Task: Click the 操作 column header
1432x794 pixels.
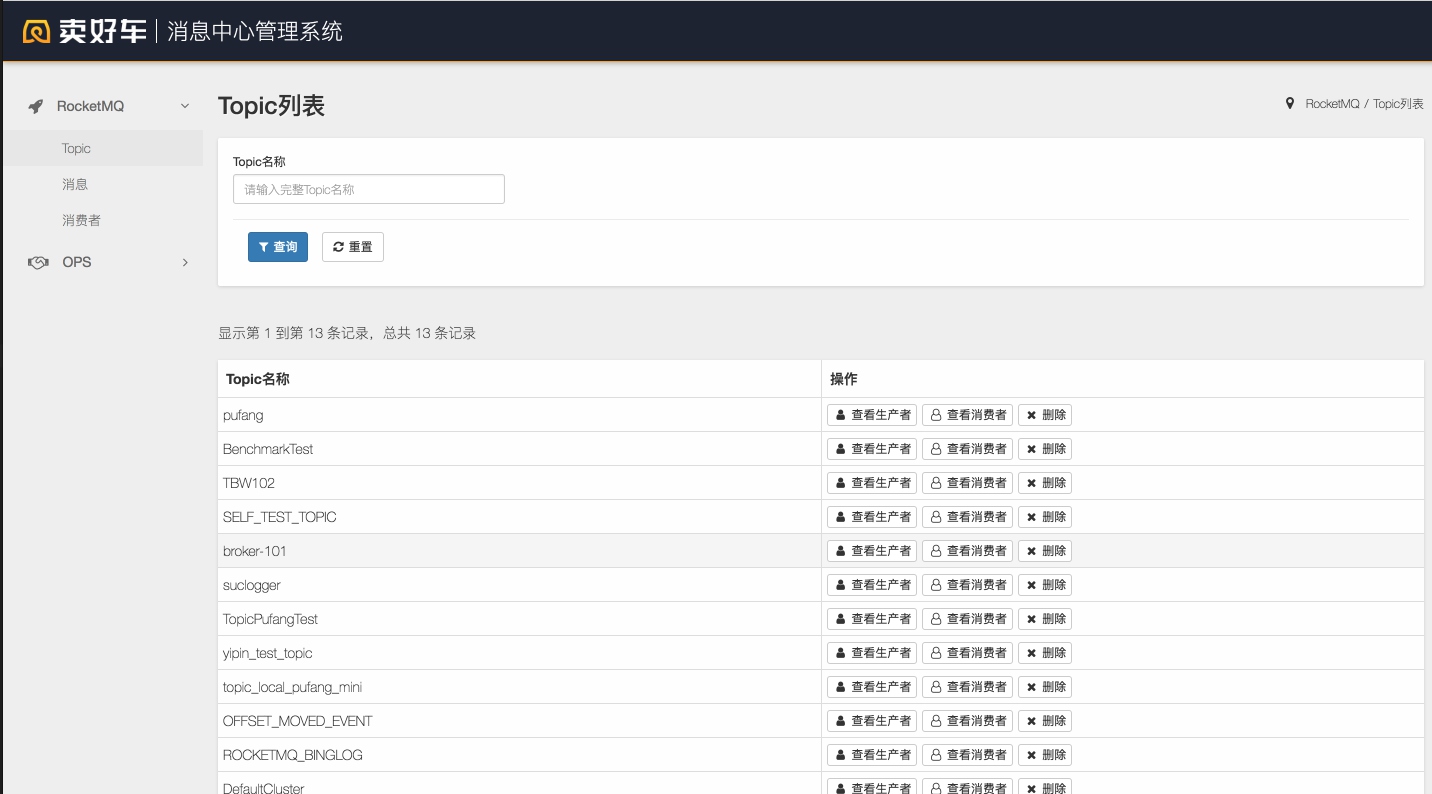Action: click(1122, 379)
